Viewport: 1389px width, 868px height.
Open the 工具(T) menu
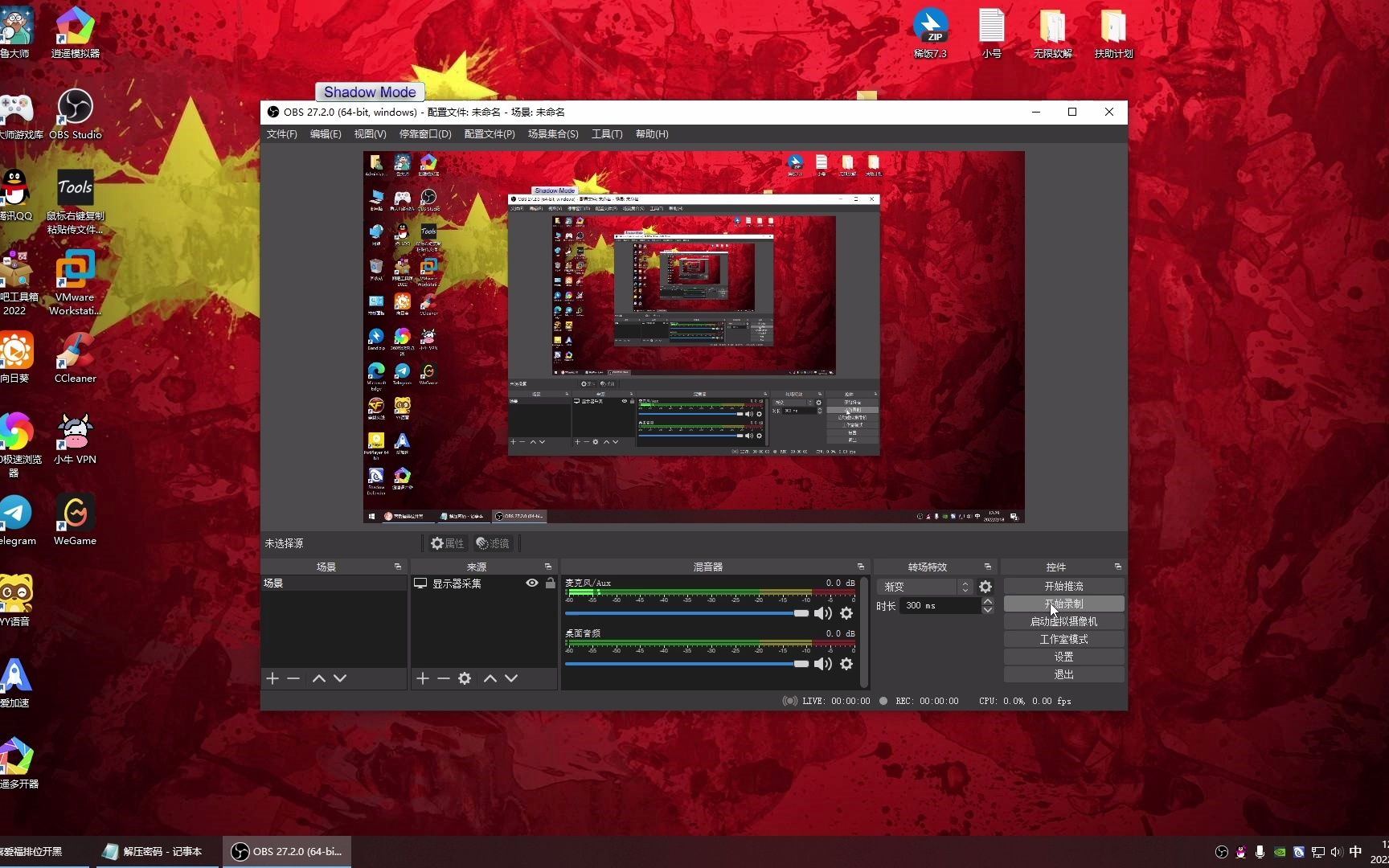coord(607,134)
